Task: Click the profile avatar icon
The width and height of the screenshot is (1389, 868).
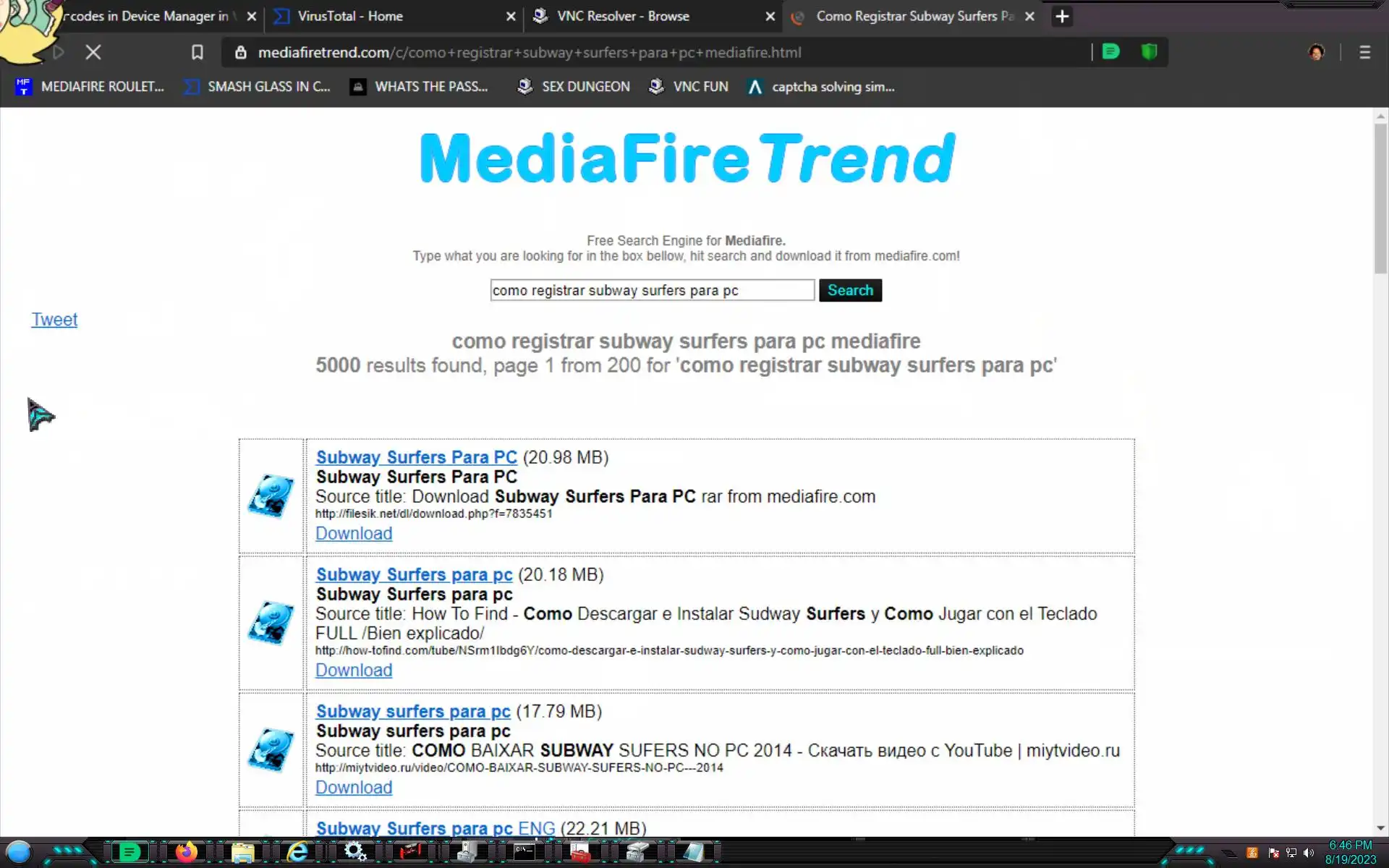Action: click(1316, 52)
